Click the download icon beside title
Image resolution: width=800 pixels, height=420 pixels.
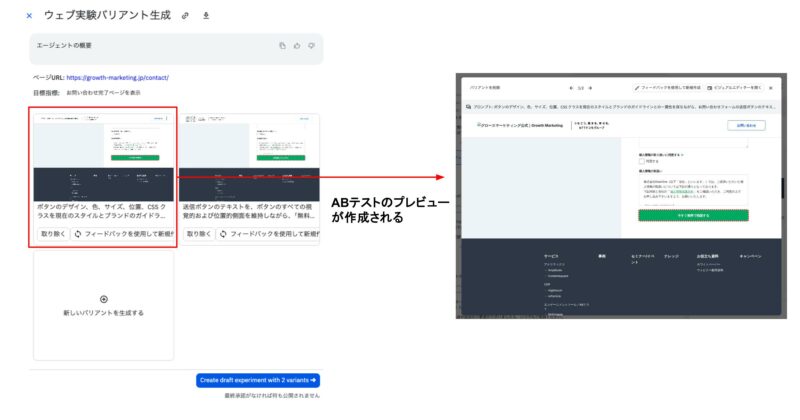[206, 16]
